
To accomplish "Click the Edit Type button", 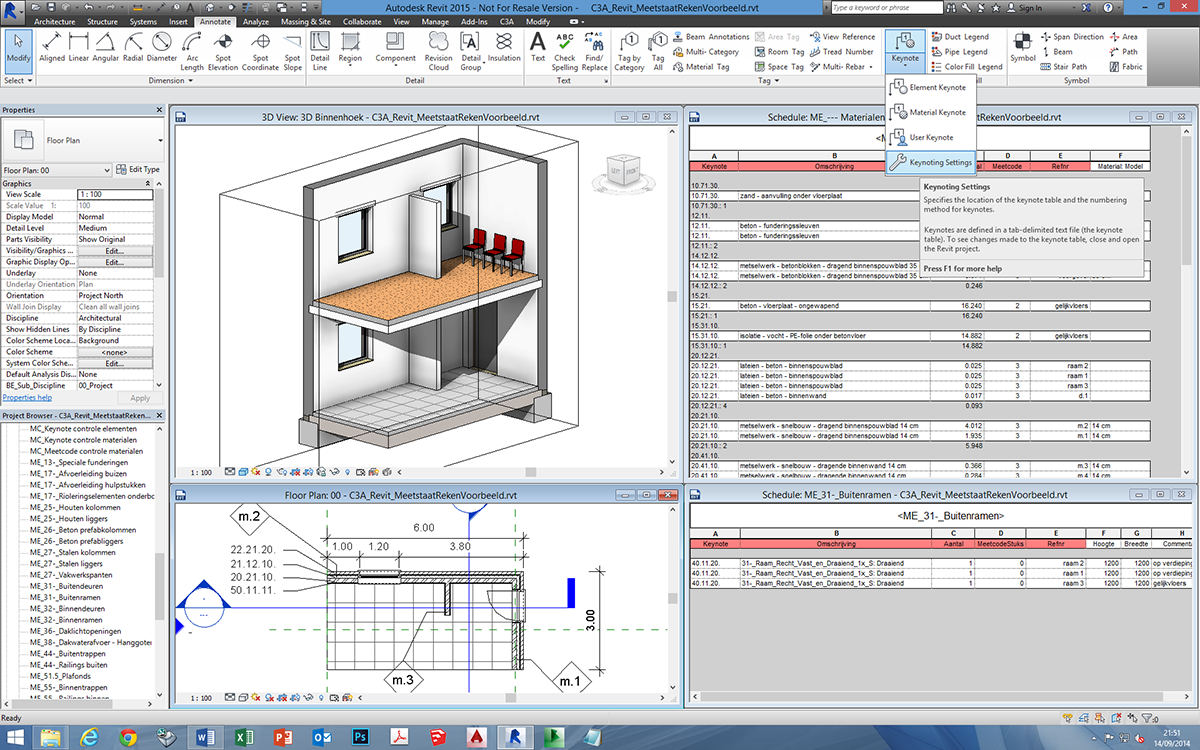I will (x=137, y=170).
